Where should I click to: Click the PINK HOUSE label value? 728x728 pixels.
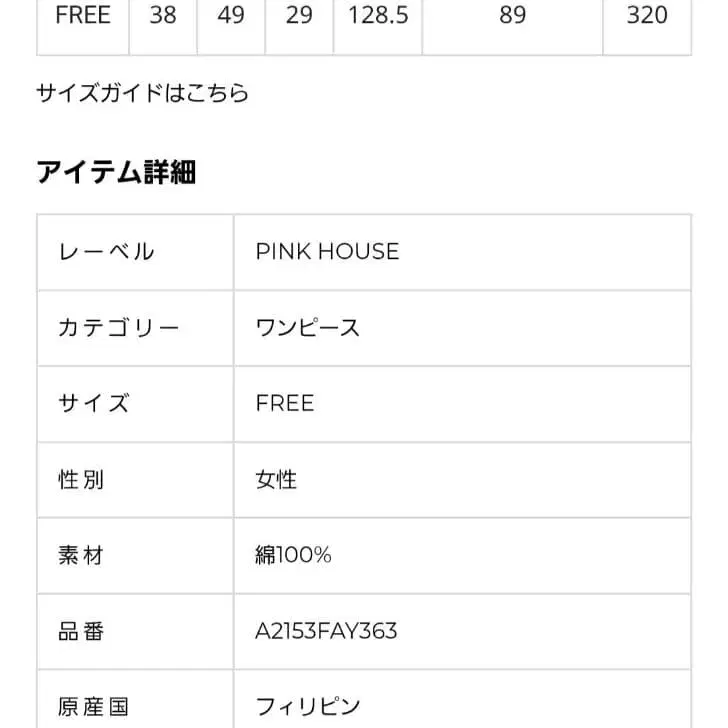point(327,251)
